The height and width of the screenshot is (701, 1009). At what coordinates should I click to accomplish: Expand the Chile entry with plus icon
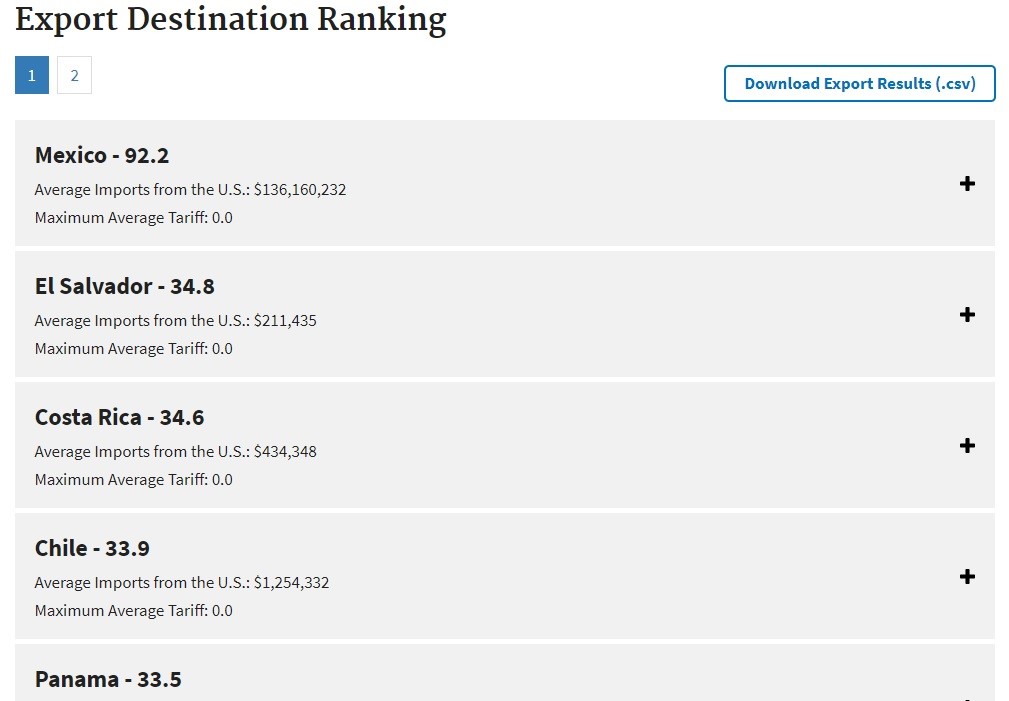[967, 576]
